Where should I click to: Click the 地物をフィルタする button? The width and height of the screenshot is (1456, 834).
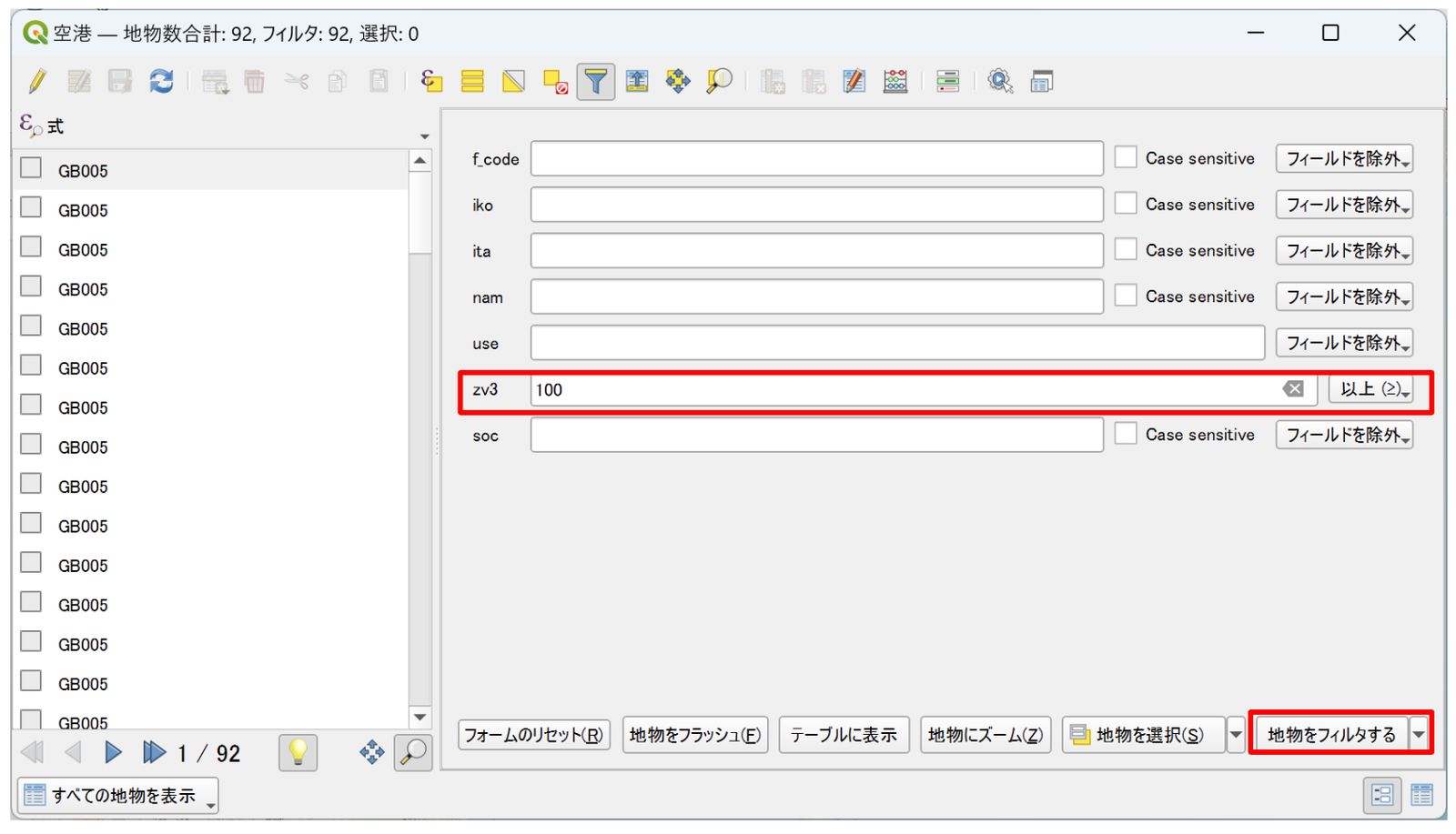tap(1331, 734)
